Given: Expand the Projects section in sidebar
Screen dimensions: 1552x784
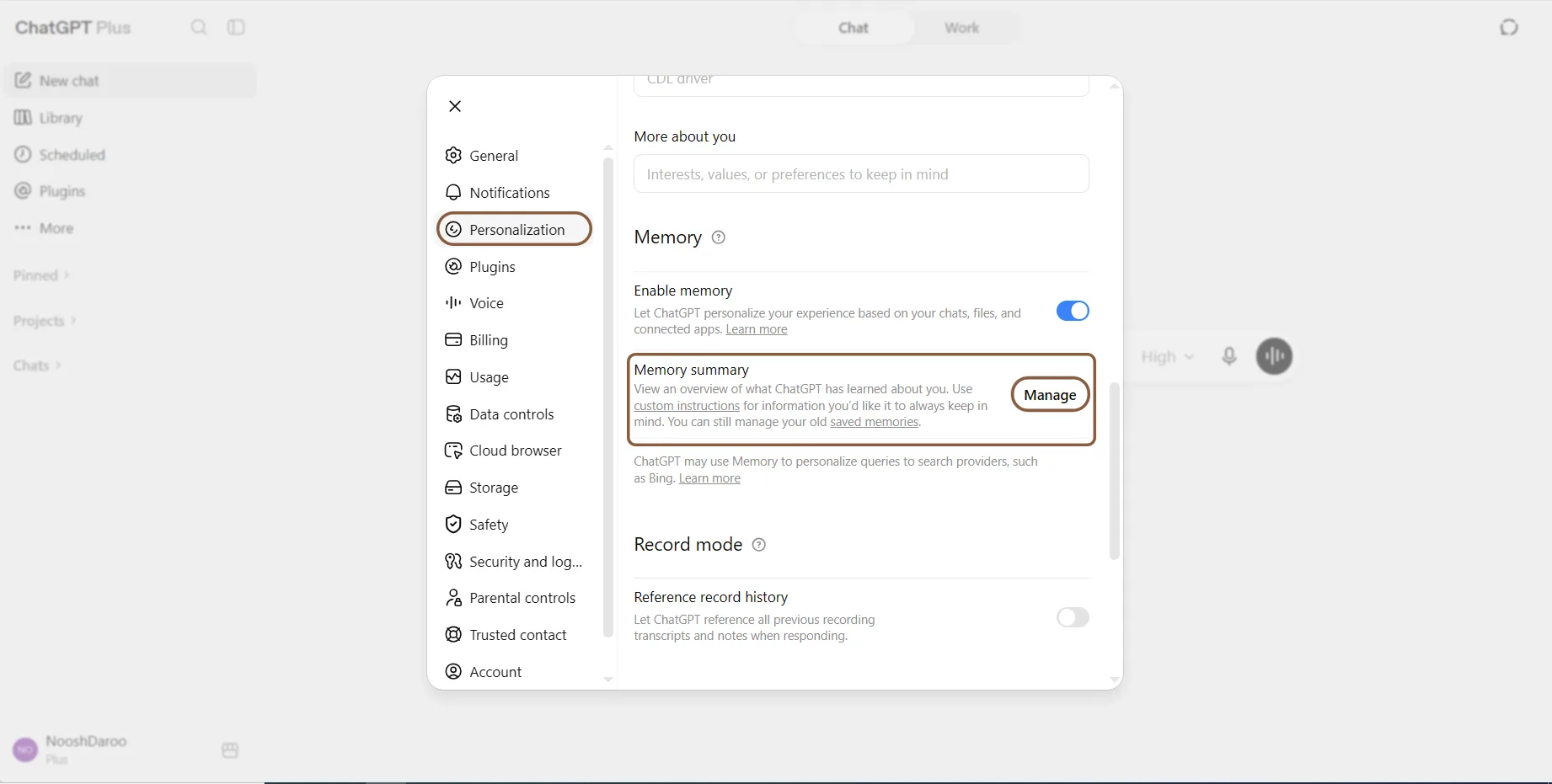Looking at the screenshot, I should coord(45,321).
